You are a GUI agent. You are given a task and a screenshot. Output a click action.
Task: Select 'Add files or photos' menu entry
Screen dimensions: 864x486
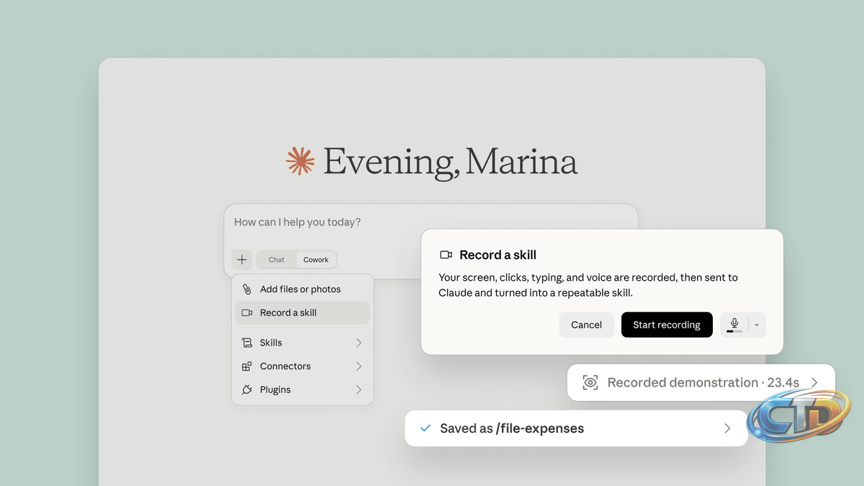click(303, 289)
